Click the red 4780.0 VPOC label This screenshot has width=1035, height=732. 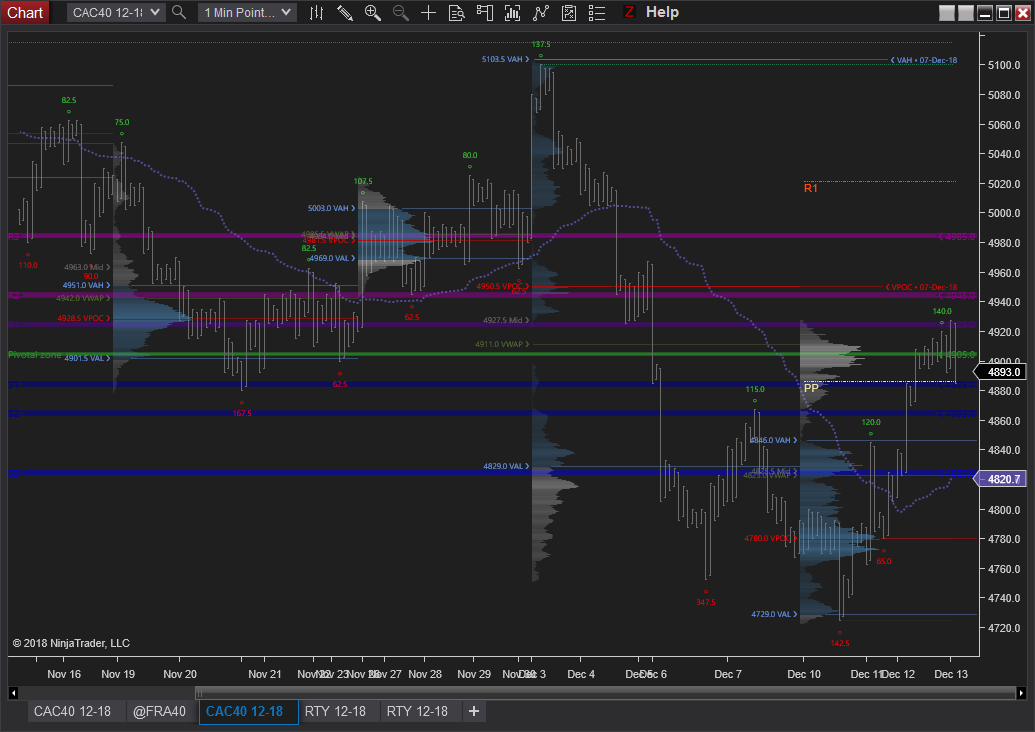(771, 538)
